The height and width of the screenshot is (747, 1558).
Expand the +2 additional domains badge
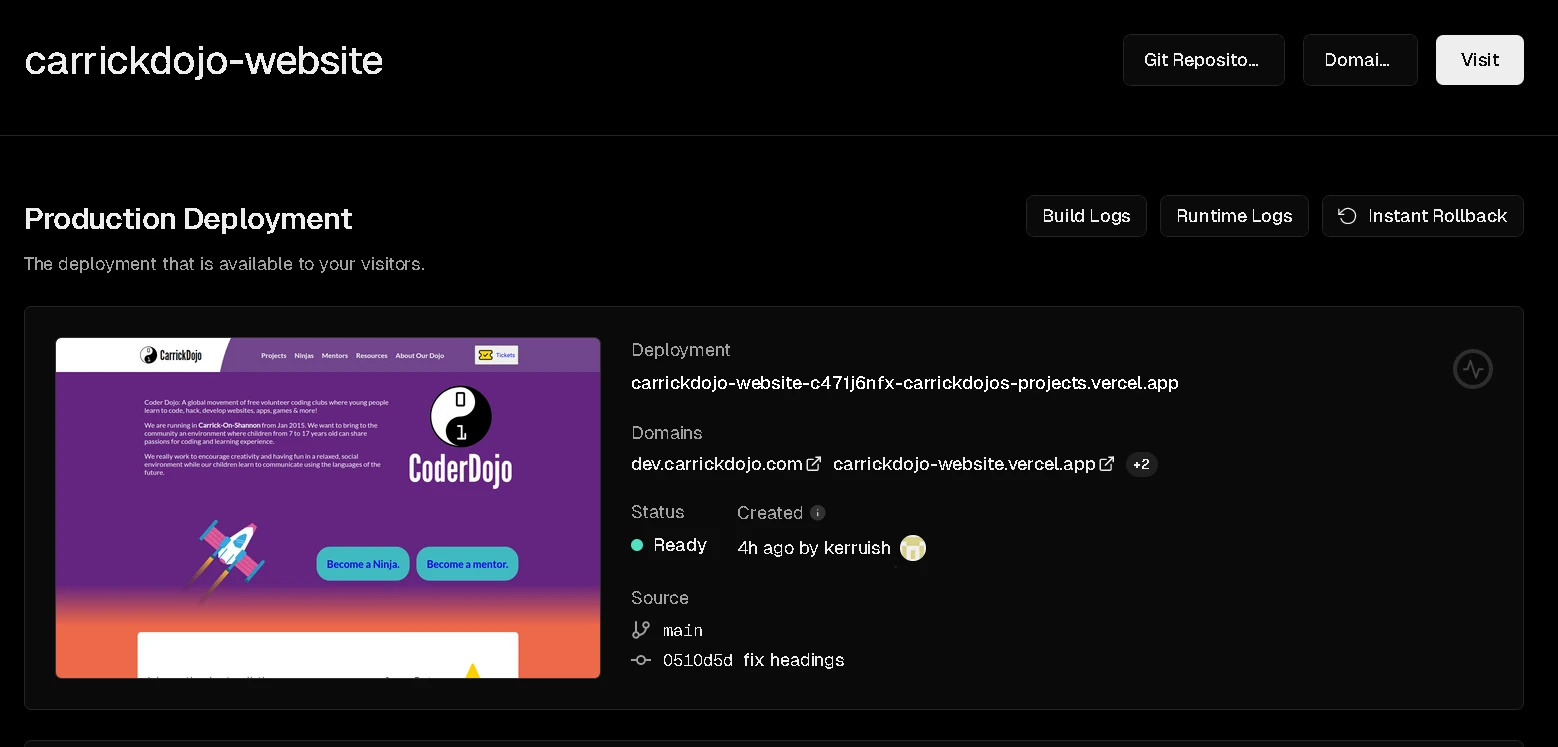pos(1141,464)
